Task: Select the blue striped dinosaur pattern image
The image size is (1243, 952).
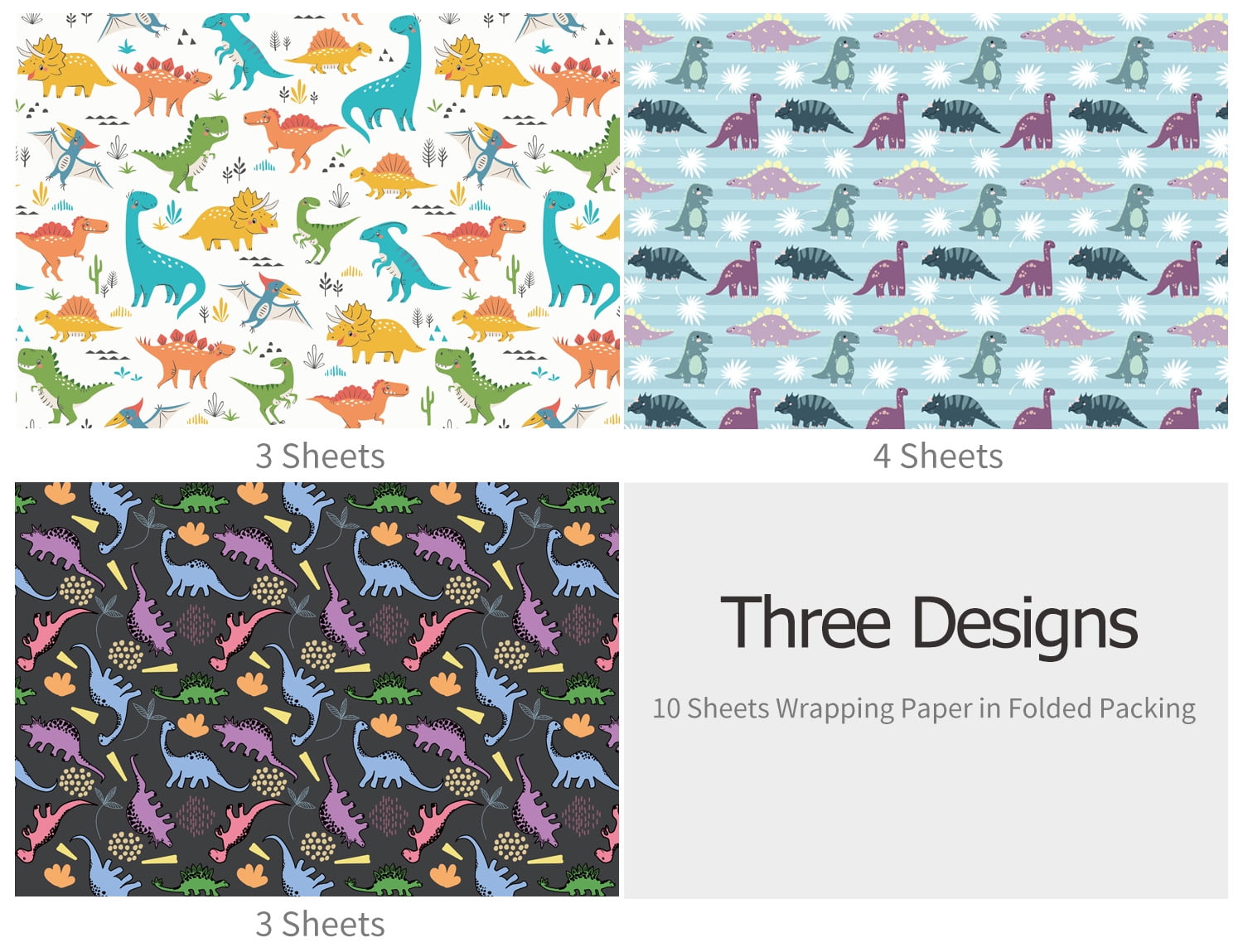Action: pos(926,220)
